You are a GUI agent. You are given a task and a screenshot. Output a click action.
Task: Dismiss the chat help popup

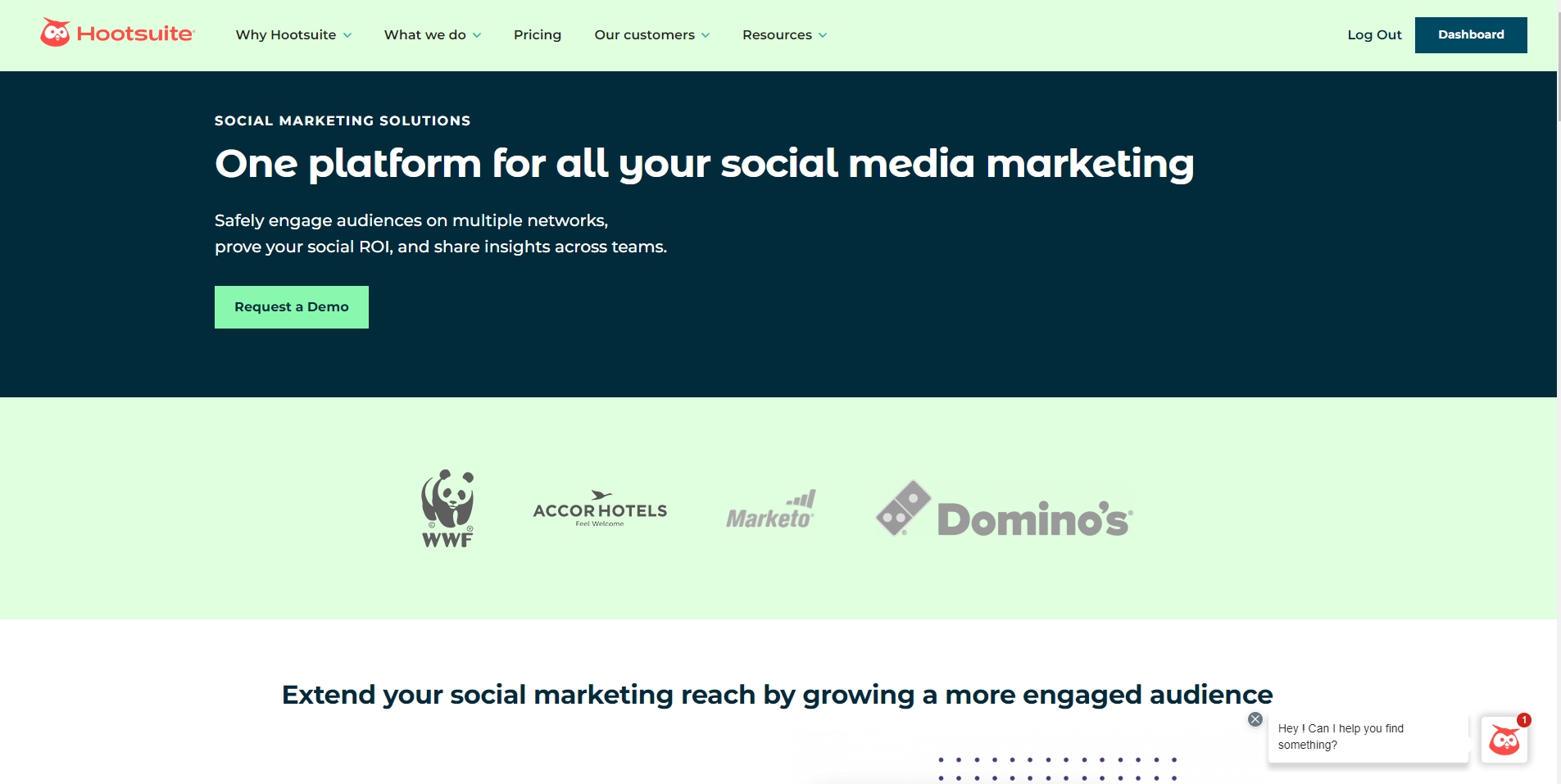[x=1255, y=719]
